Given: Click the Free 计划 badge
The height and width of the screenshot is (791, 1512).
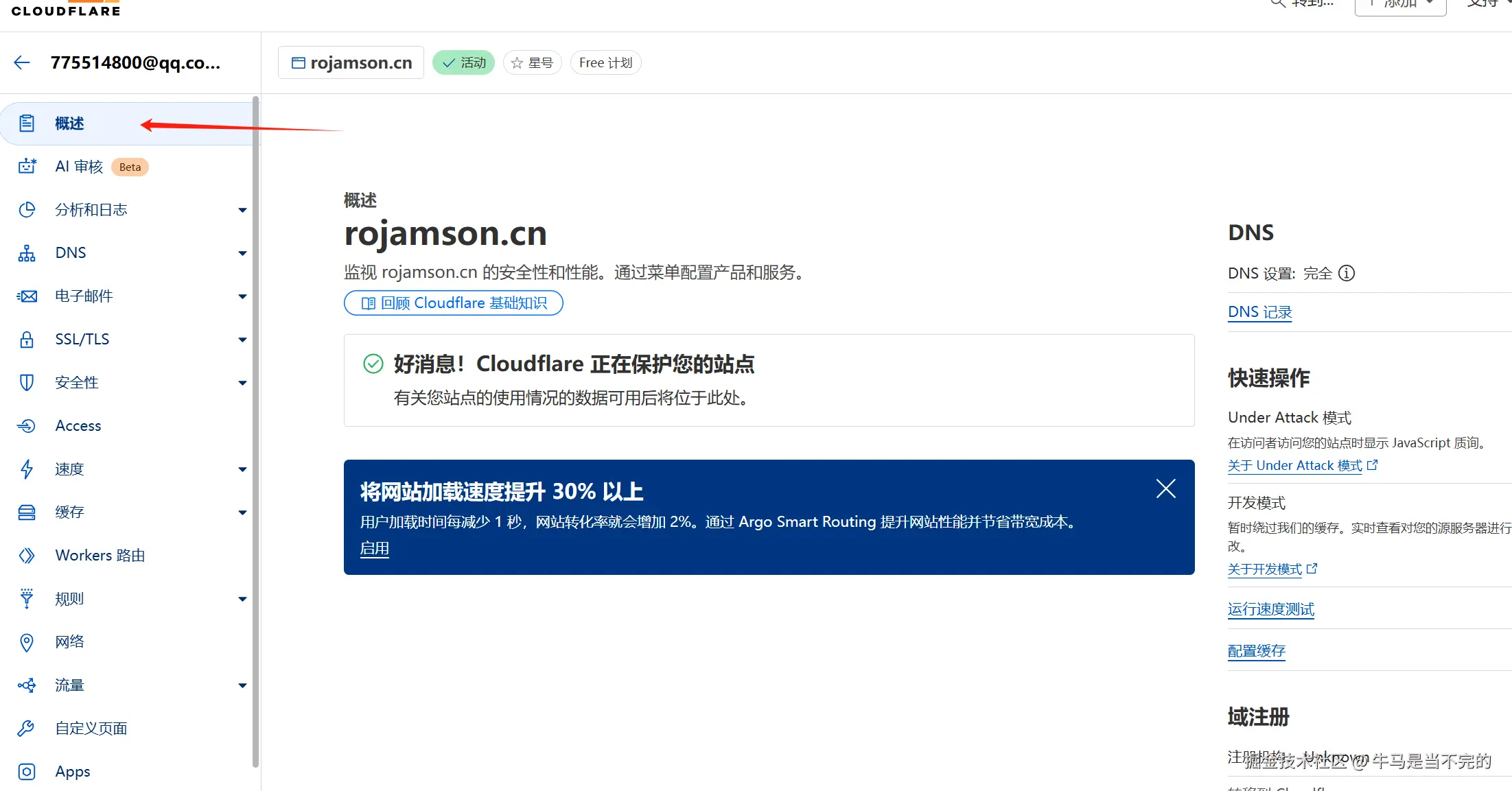Looking at the screenshot, I should (606, 63).
